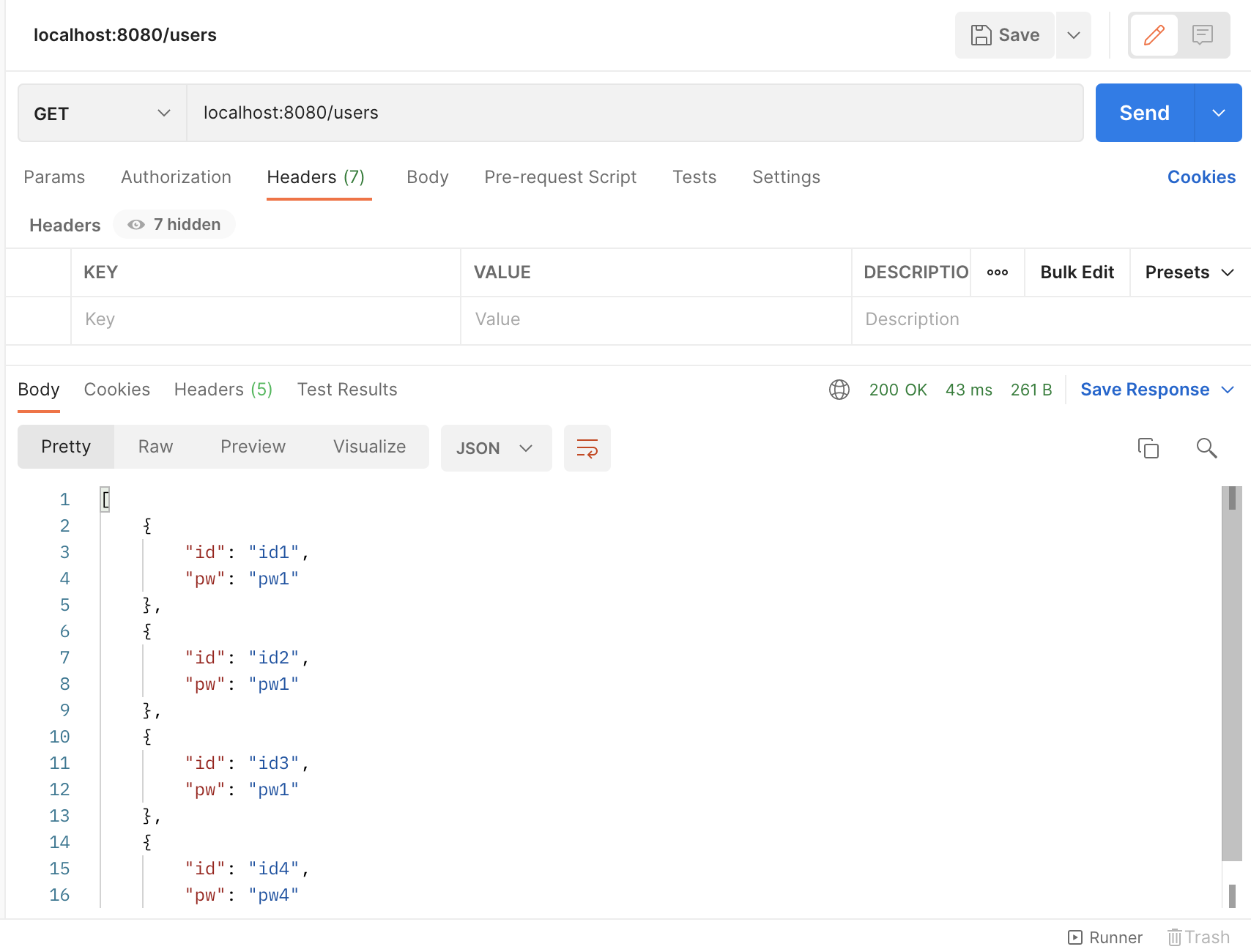Click the header Value input cell
Screen dimensions: 1251x952
tap(656, 320)
